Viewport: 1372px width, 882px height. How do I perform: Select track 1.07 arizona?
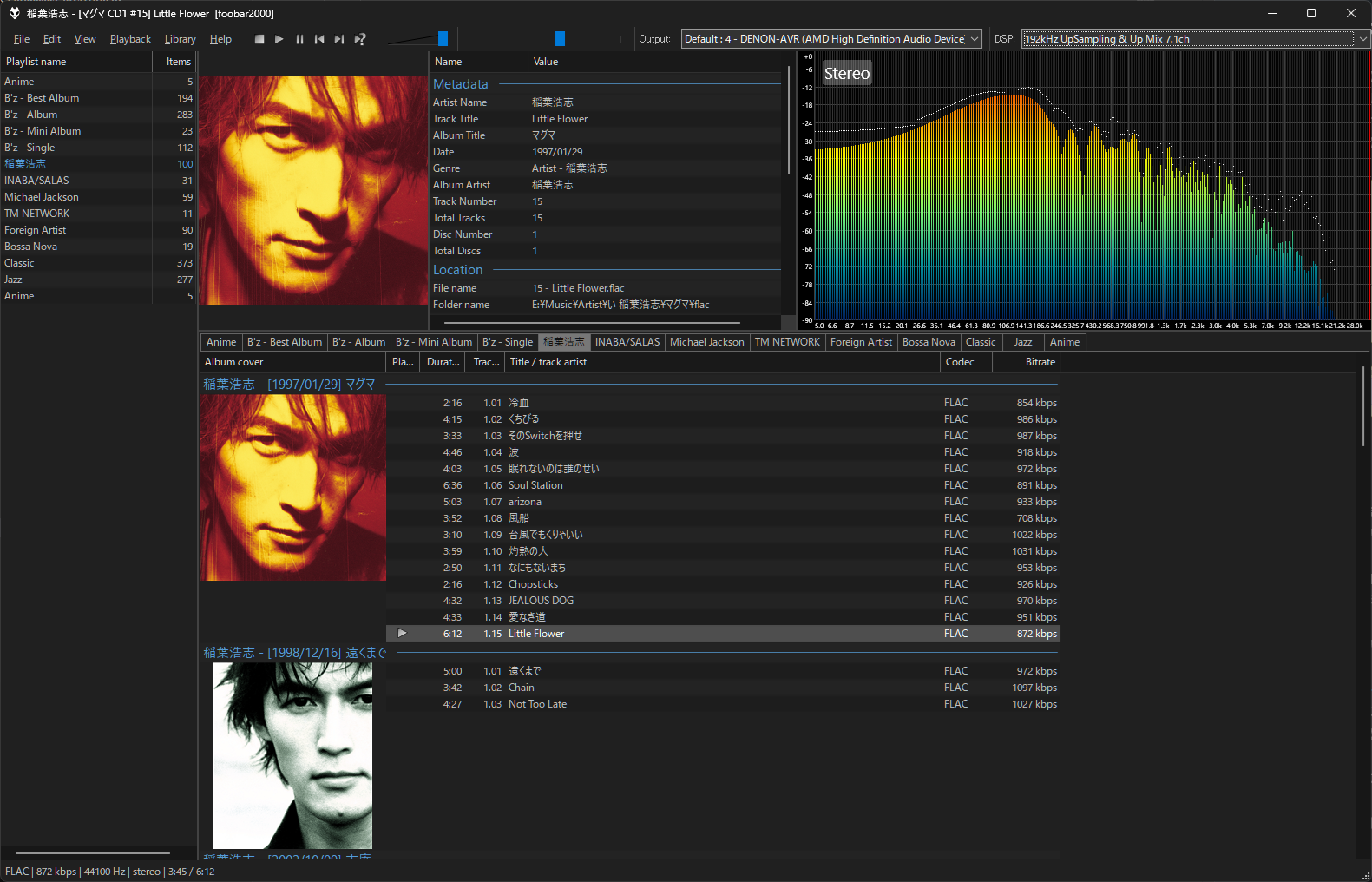pos(723,502)
